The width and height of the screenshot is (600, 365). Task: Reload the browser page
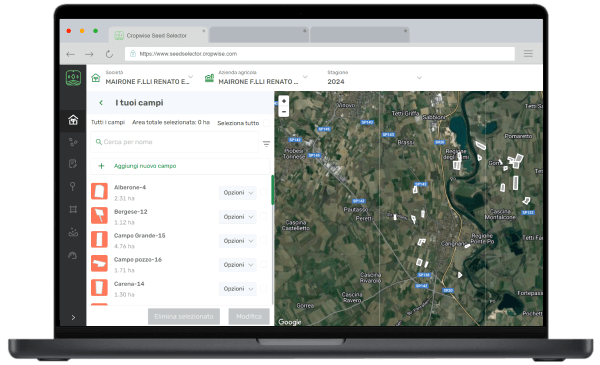point(109,54)
